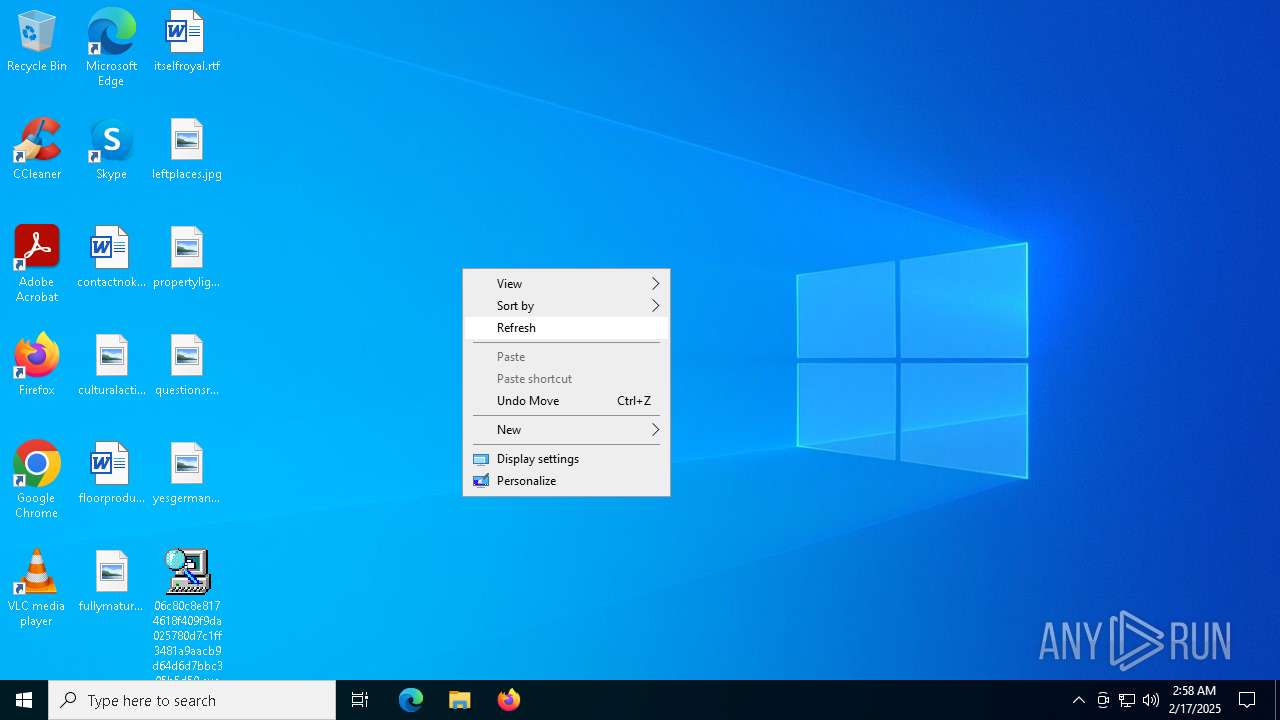This screenshot has height=720, width=1280.
Task: Click the Show desktop strip at taskbar end
Action: tap(1277, 700)
